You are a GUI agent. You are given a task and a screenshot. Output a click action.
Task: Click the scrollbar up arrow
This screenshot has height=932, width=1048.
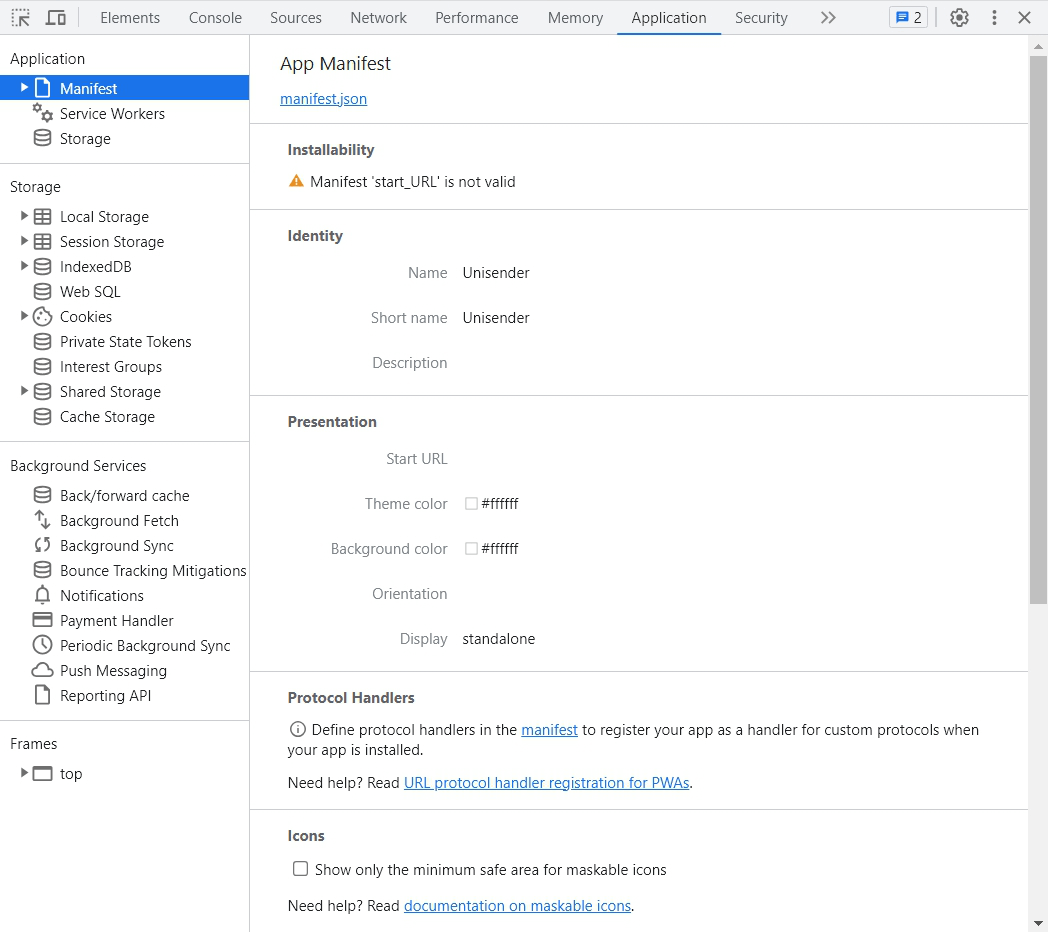[x=1038, y=46]
